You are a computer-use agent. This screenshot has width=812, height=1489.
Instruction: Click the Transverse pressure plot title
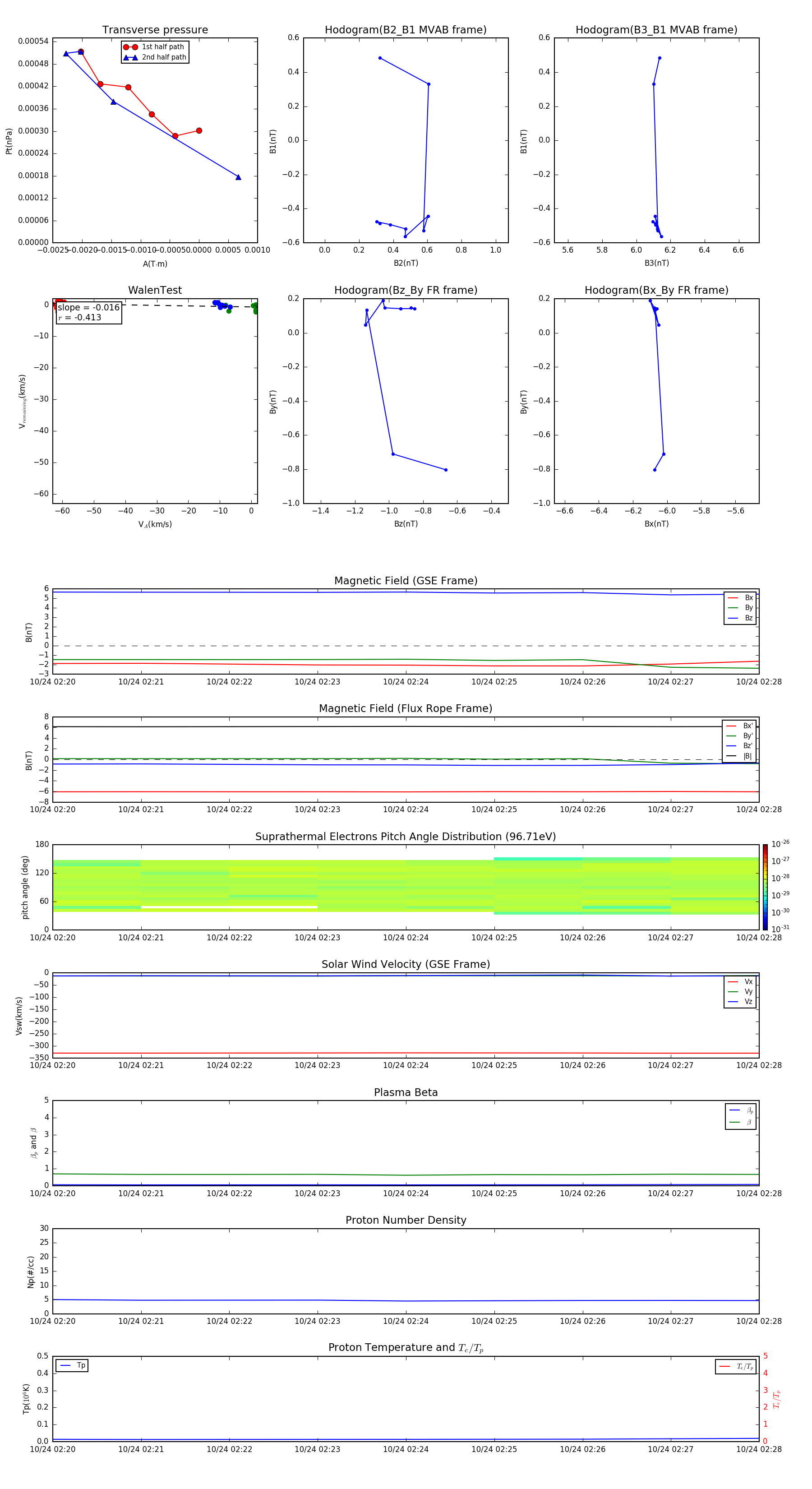[x=155, y=29]
